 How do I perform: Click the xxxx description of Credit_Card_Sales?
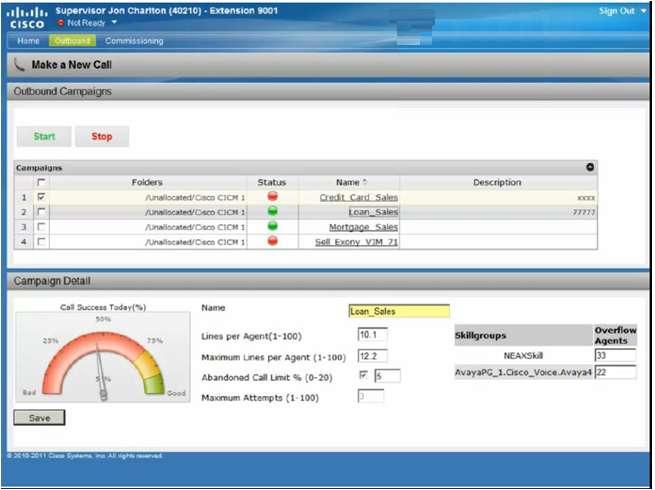pyautogui.click(x=585, y=198)
